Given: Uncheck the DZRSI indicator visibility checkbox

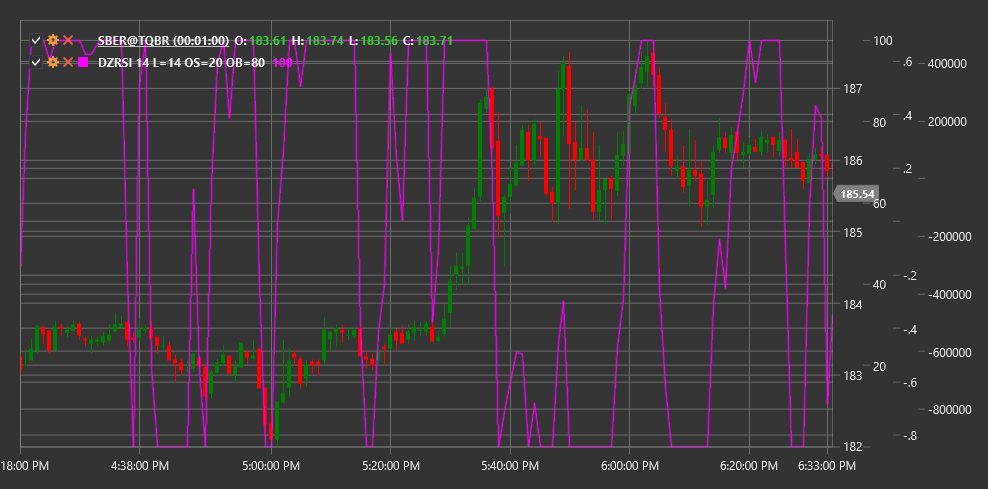Looking at the screenshot, I should click(37, 62).
